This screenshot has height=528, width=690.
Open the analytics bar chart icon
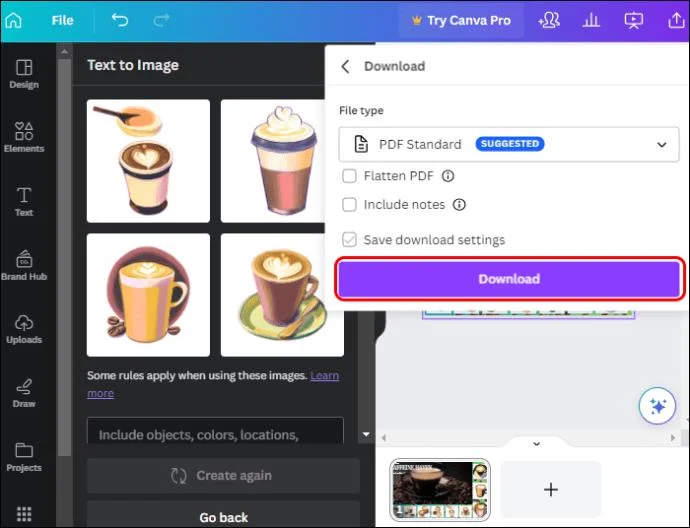[591, 20]
